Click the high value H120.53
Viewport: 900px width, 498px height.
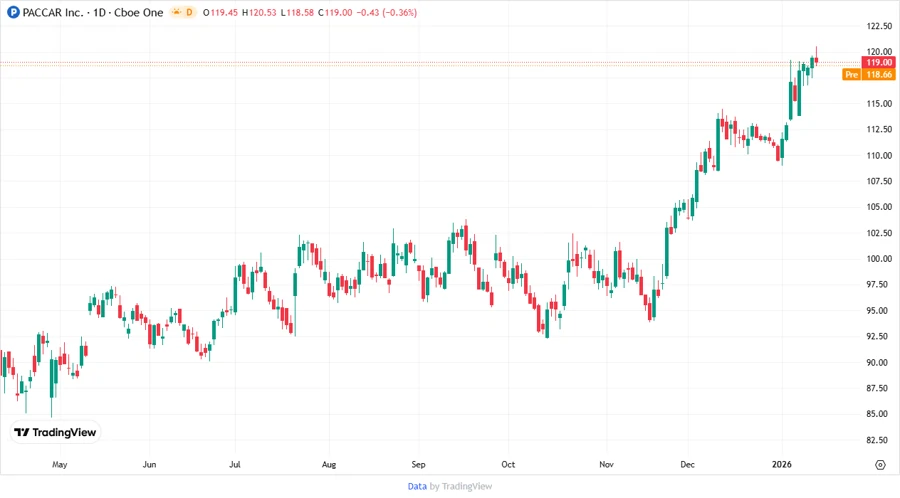tap(259, 13)
